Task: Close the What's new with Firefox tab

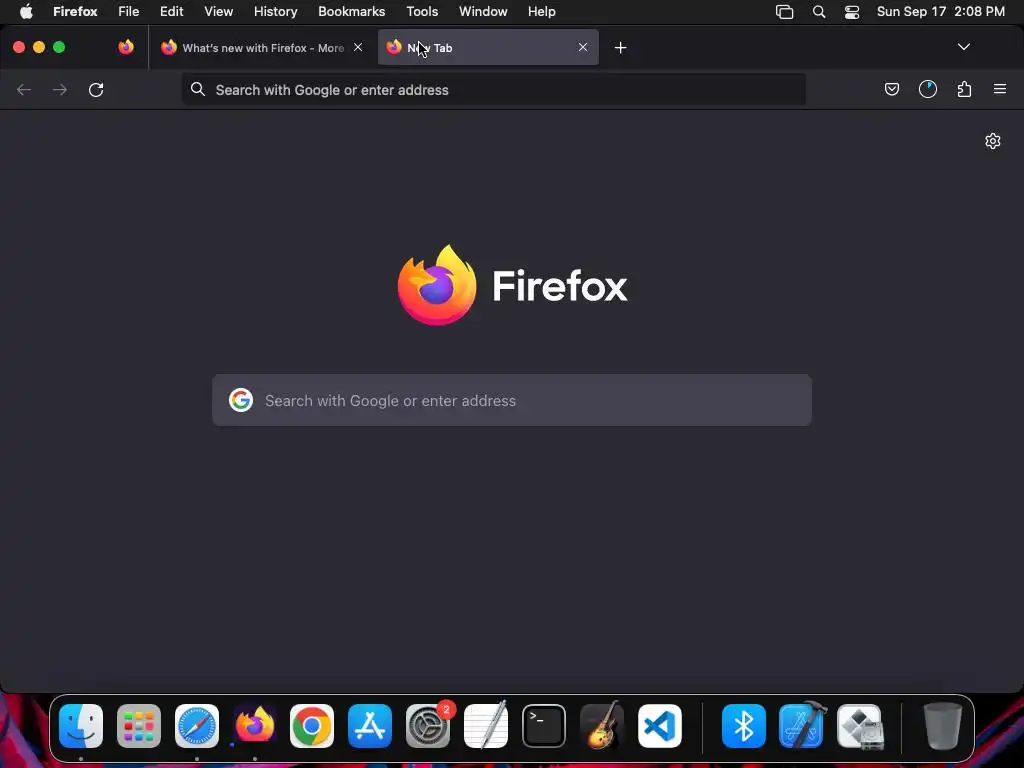Action: point(358,47)
